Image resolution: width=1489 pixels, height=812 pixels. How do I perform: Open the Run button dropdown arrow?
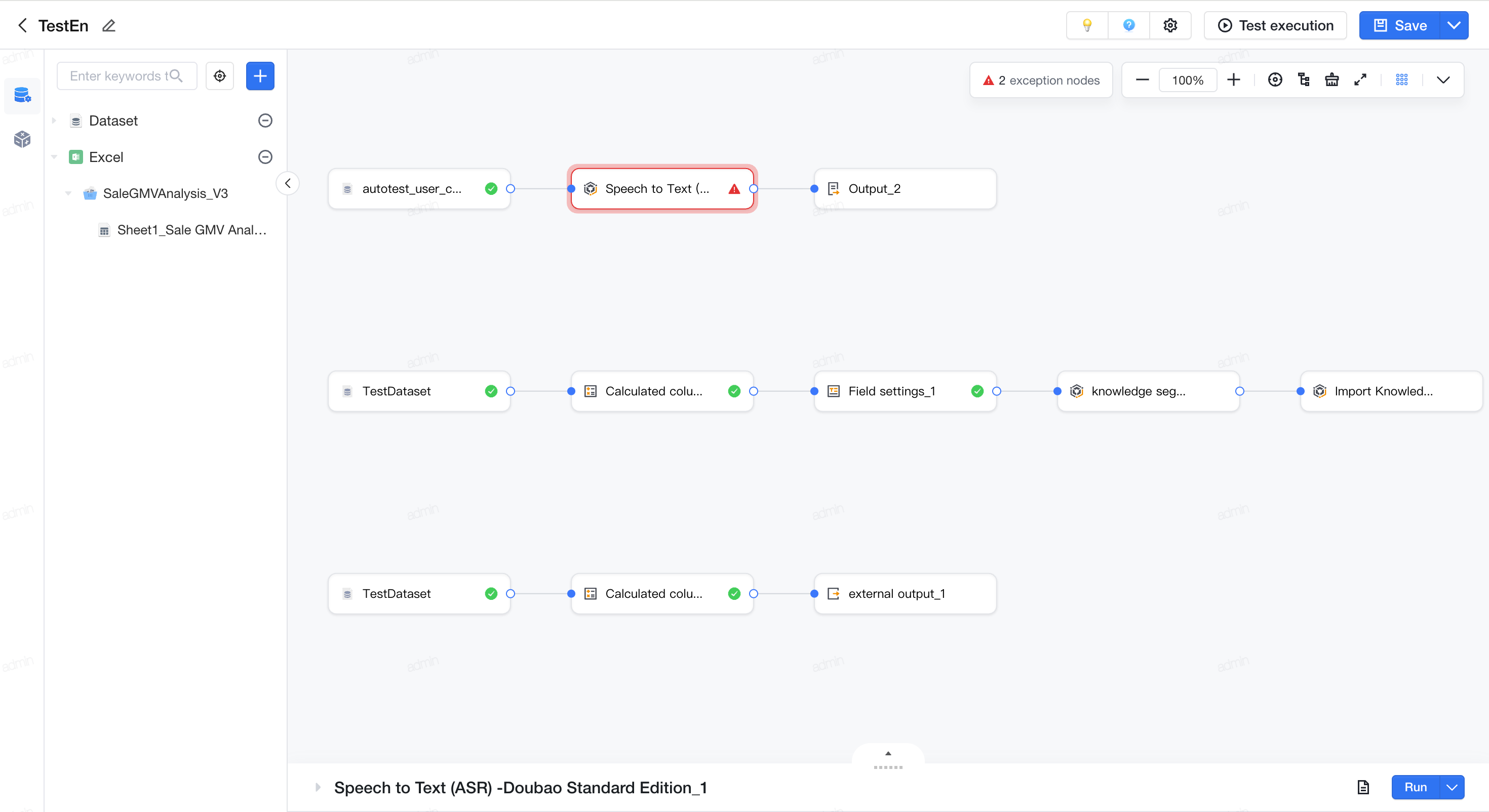coord(1452,787)
